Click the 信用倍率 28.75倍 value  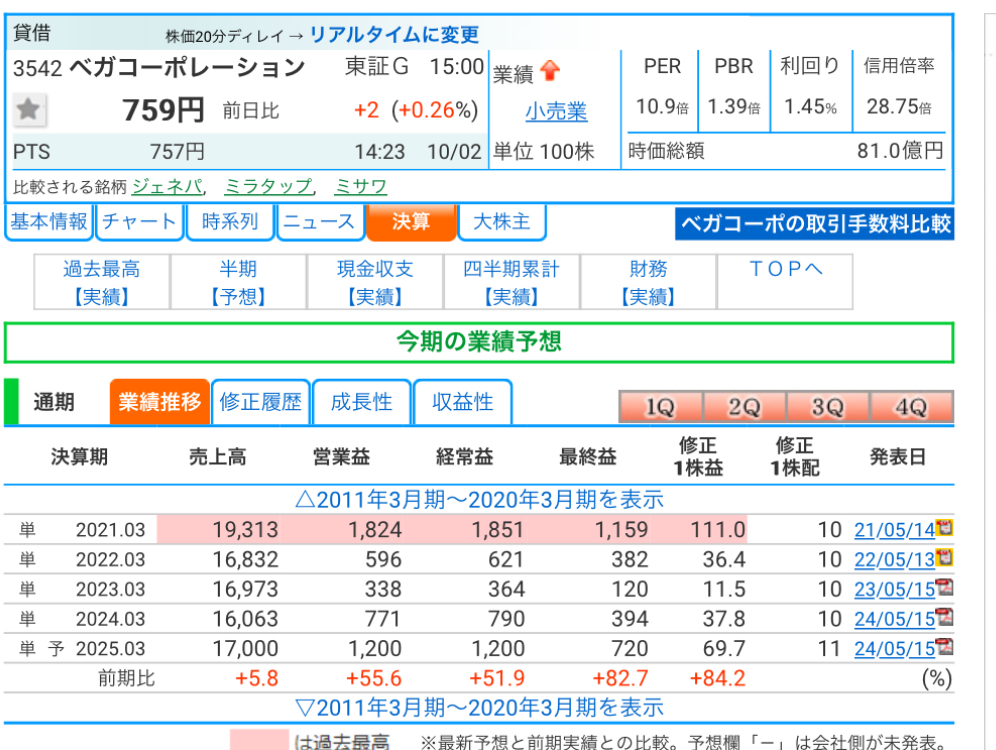pyautogui.click(x=899, y=106)
